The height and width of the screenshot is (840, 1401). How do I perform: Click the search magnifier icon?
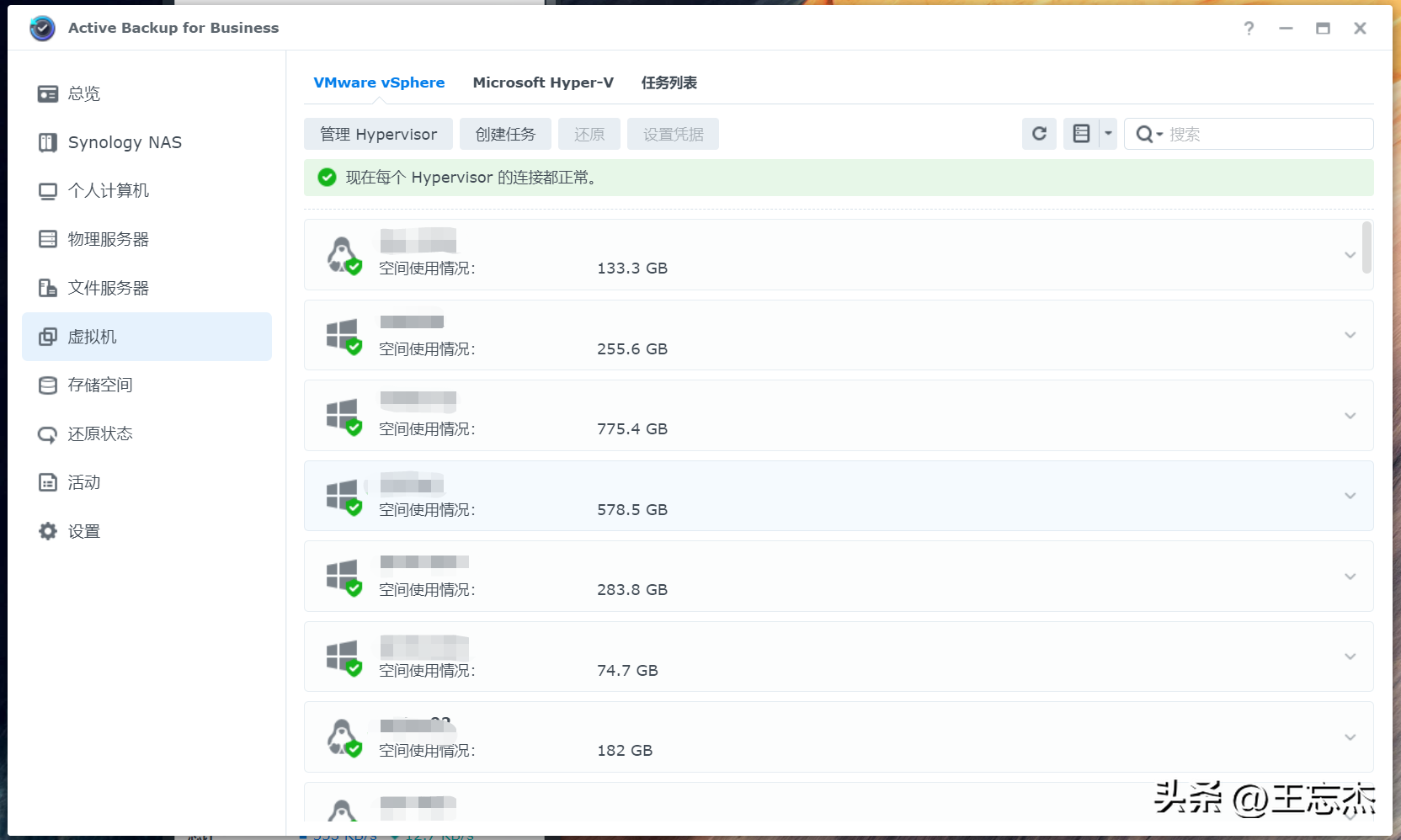click(1144, 134)
